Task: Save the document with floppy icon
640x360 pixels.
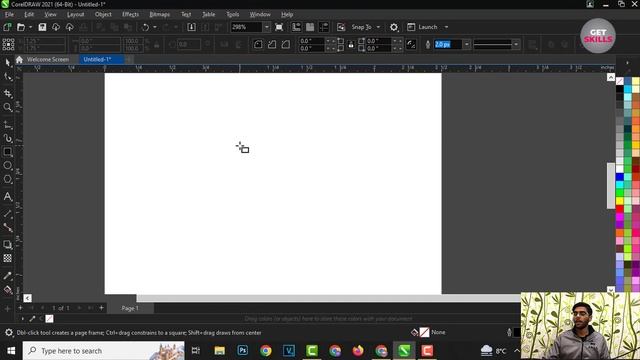Action: tap(42, 27)
